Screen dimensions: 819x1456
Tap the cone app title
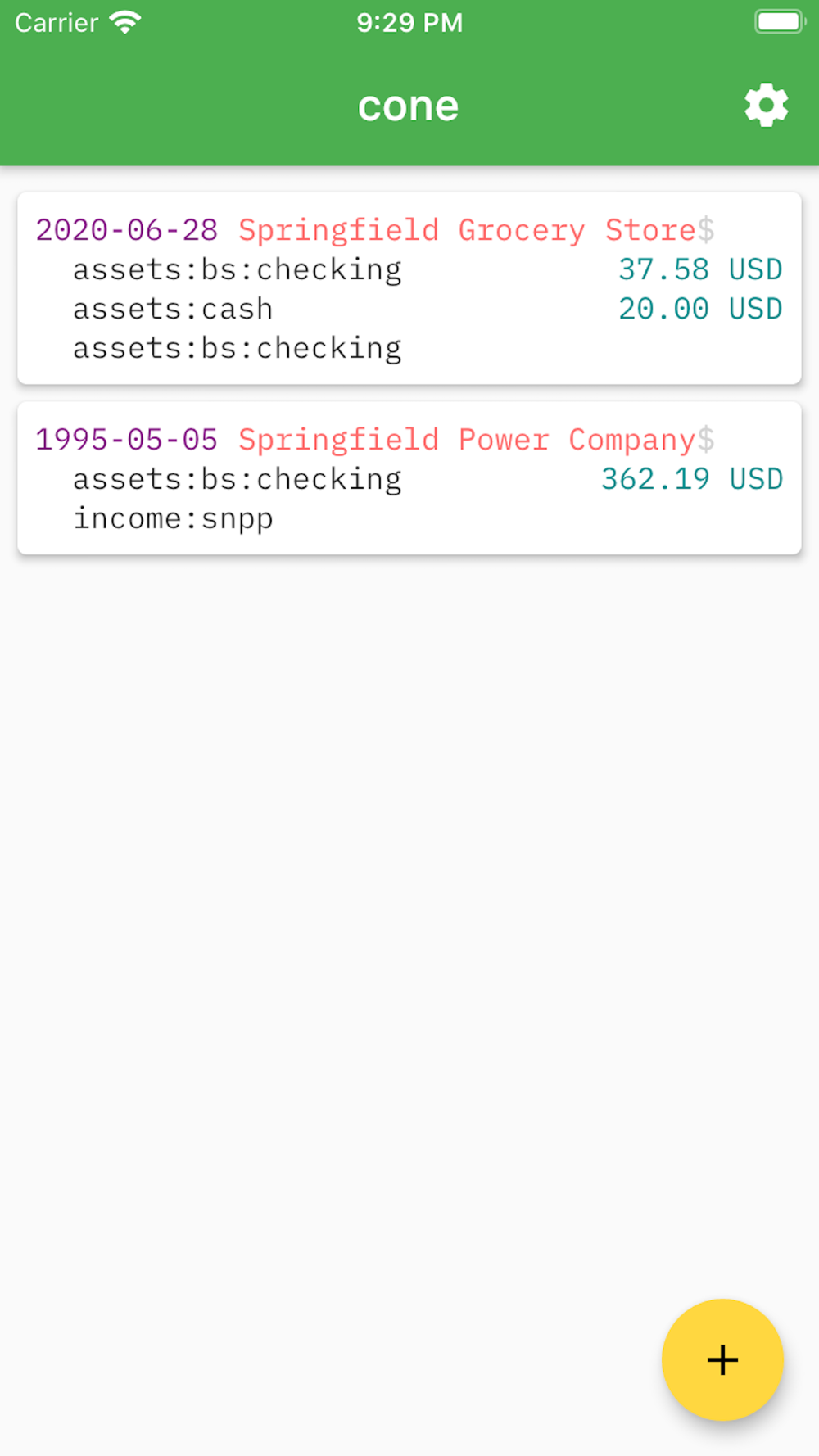click(409, 106)
